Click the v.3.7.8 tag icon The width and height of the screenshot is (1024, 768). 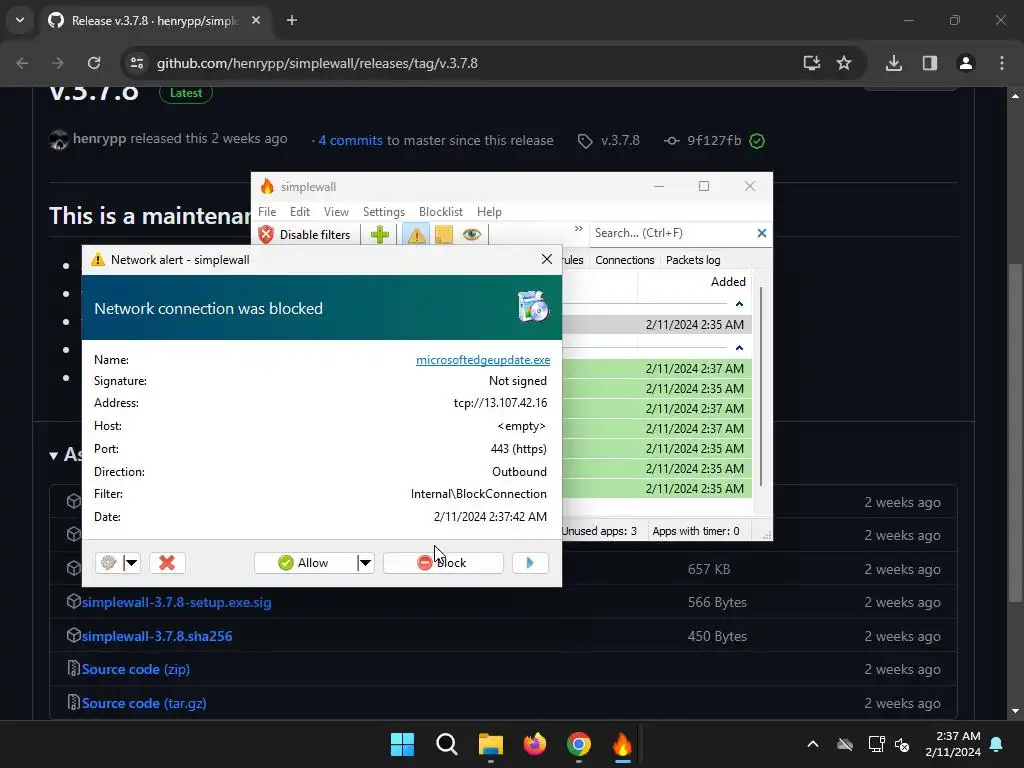585,141
